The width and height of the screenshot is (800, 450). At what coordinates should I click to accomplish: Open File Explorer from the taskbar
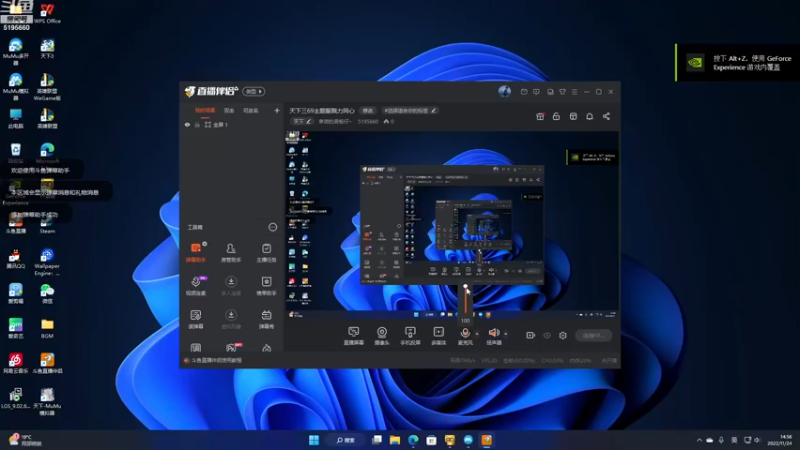(395, 440)
